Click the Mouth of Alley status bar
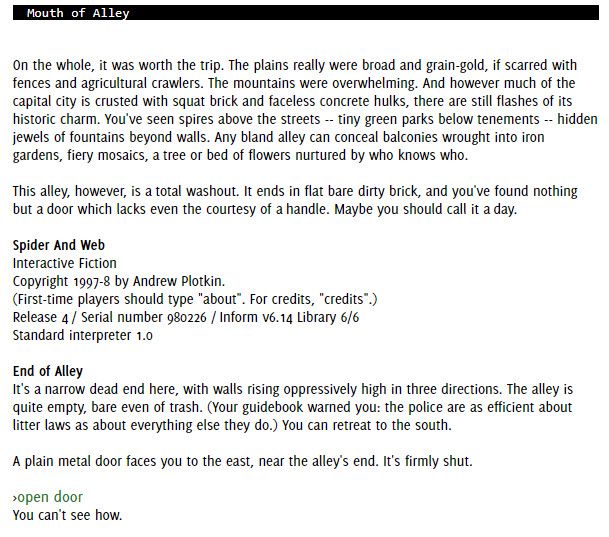 pos(306,13)
